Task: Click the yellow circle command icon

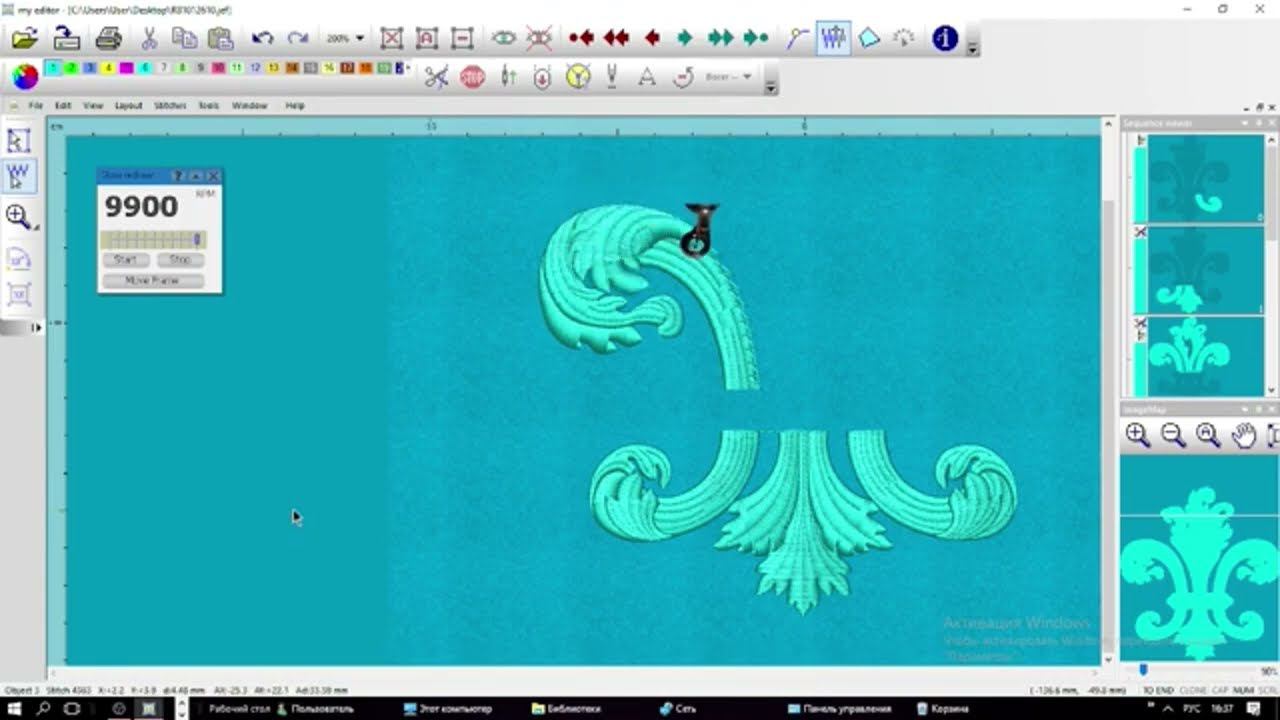Action: tap(578, 77)
